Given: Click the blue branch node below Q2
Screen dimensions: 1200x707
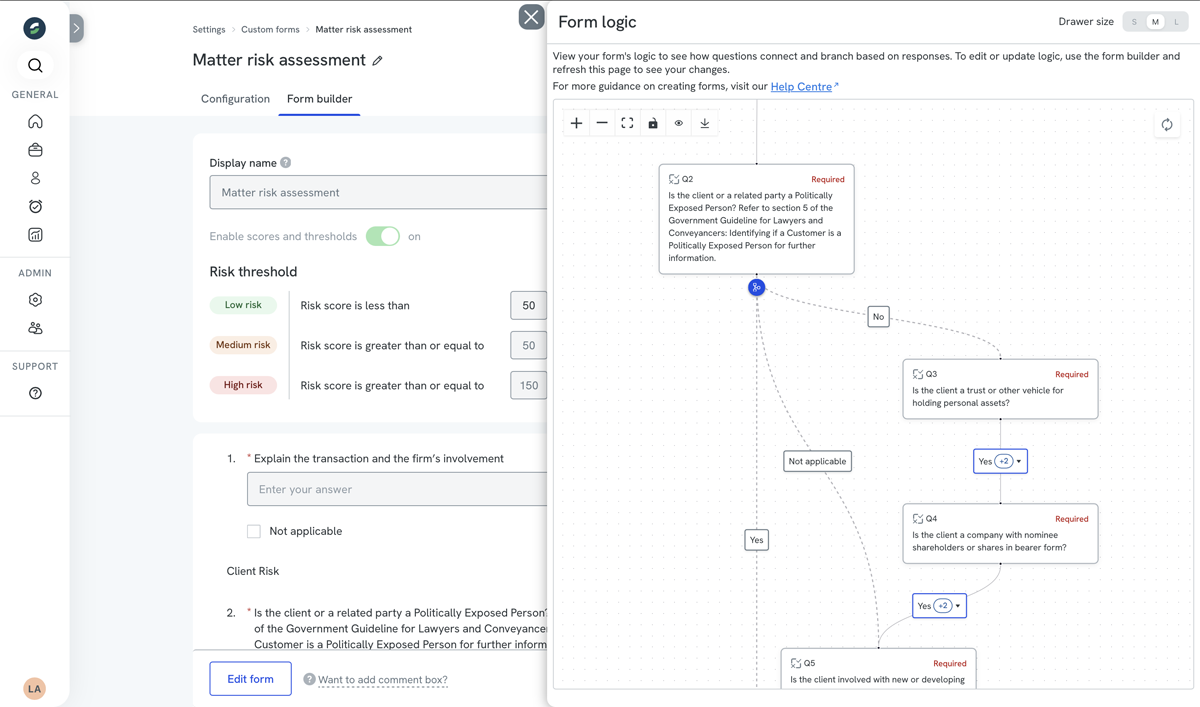Looking at the screenshot, I should click(x=756, y=288).
